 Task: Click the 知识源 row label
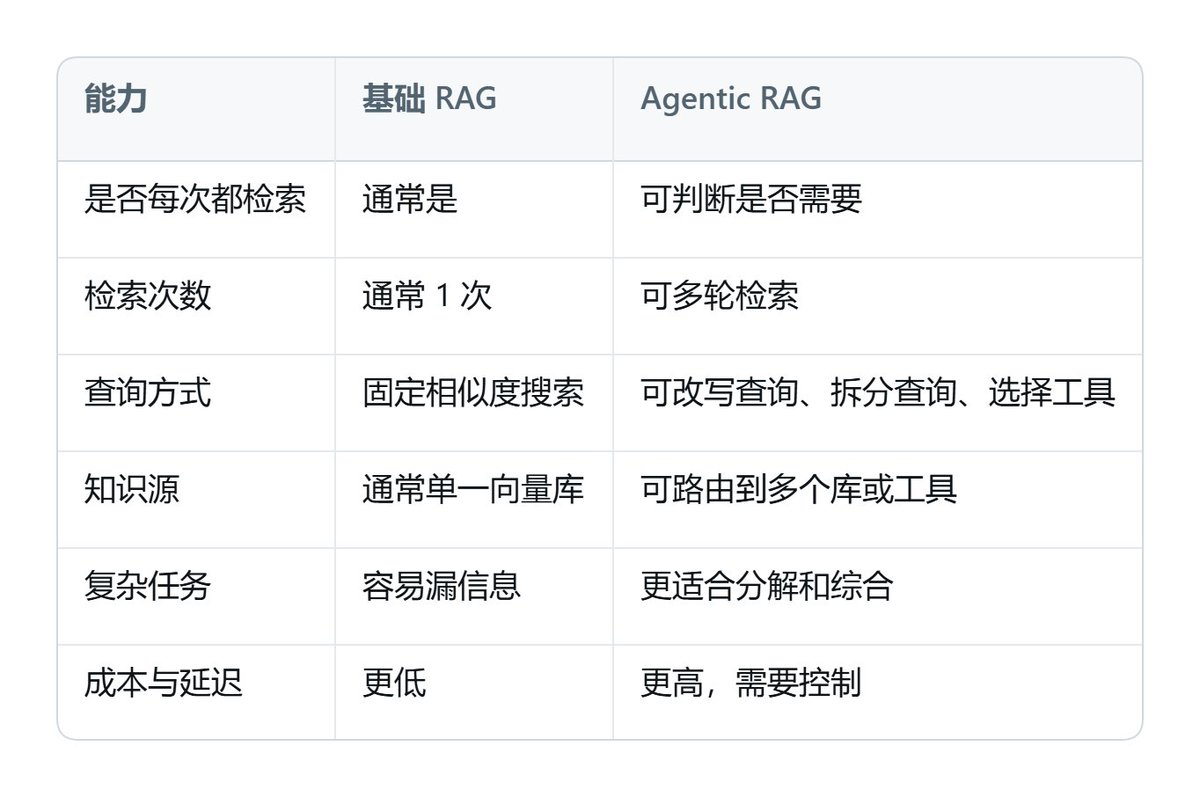132,490
